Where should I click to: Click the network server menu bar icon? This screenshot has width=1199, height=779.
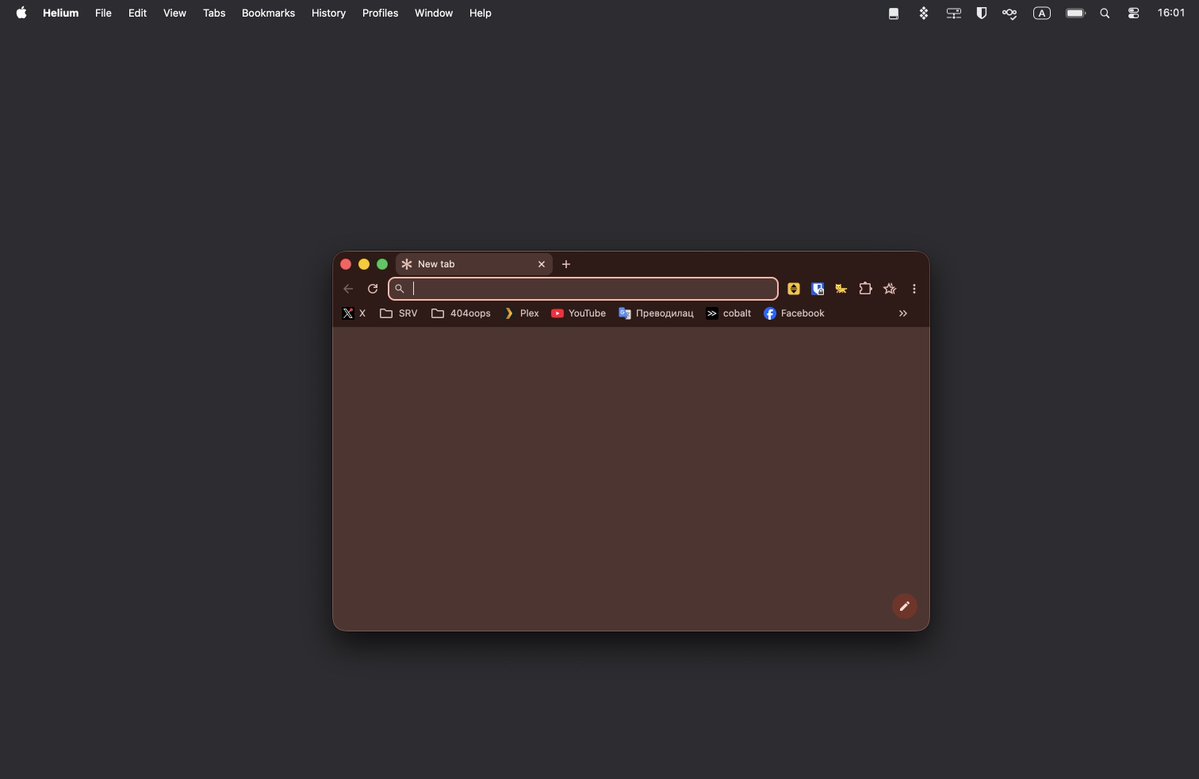(x=954, y=13)
